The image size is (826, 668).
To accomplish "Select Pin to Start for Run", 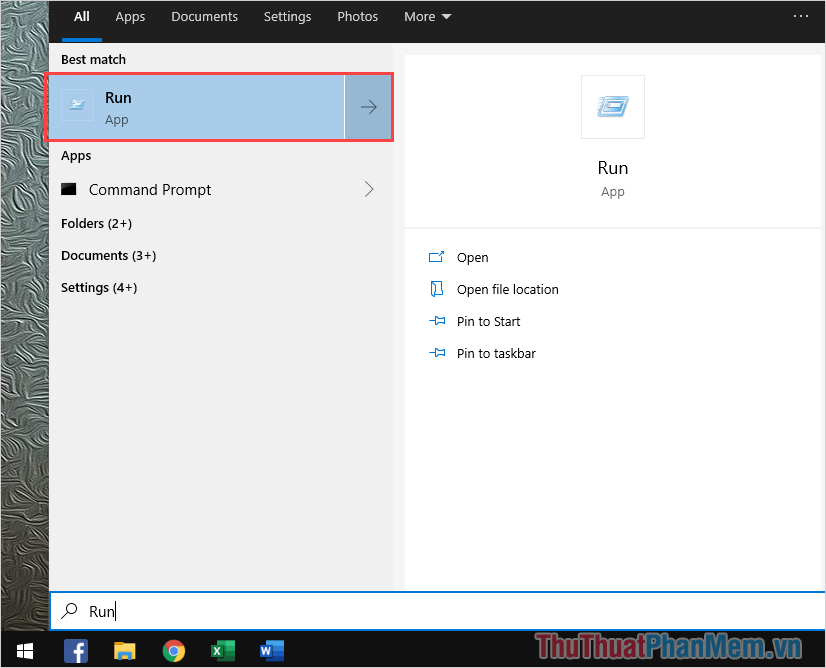I will [487, 321].
